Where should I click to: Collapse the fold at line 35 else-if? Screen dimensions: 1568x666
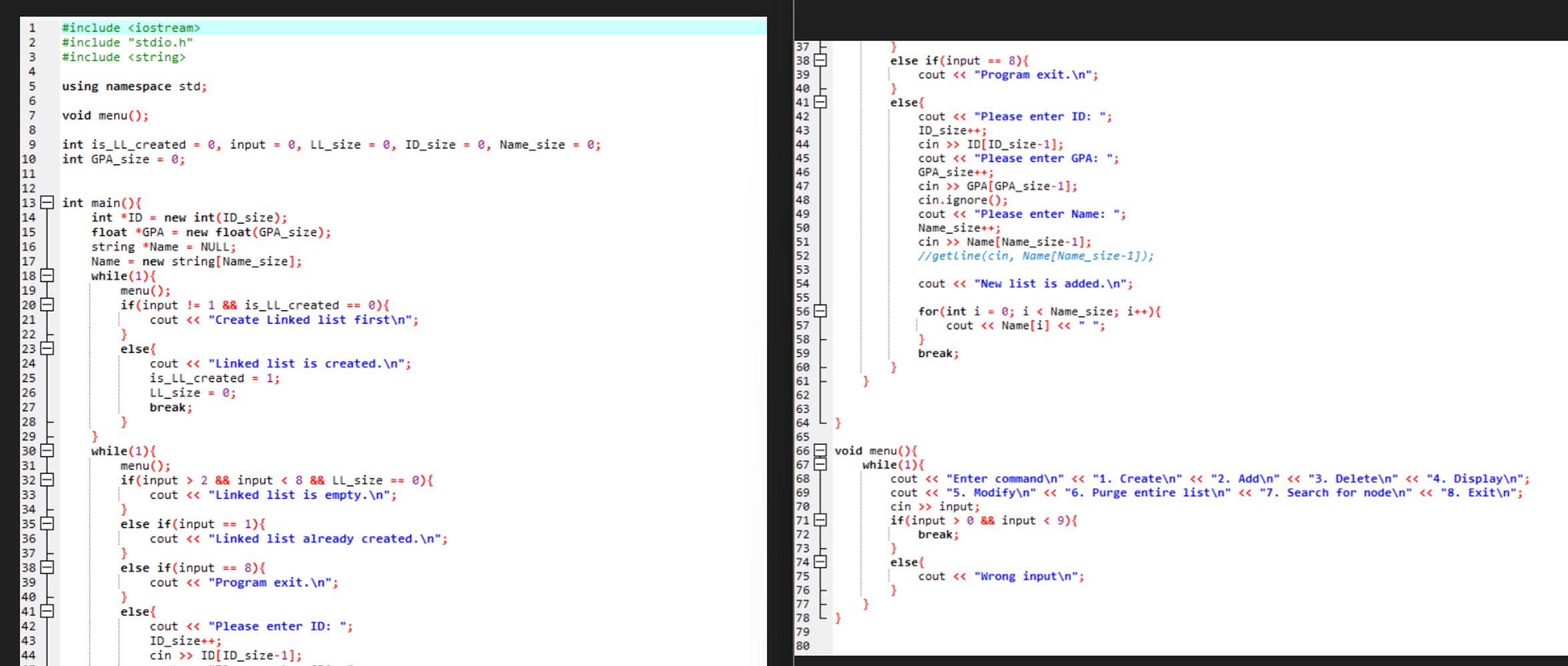(x=47, y=524)
